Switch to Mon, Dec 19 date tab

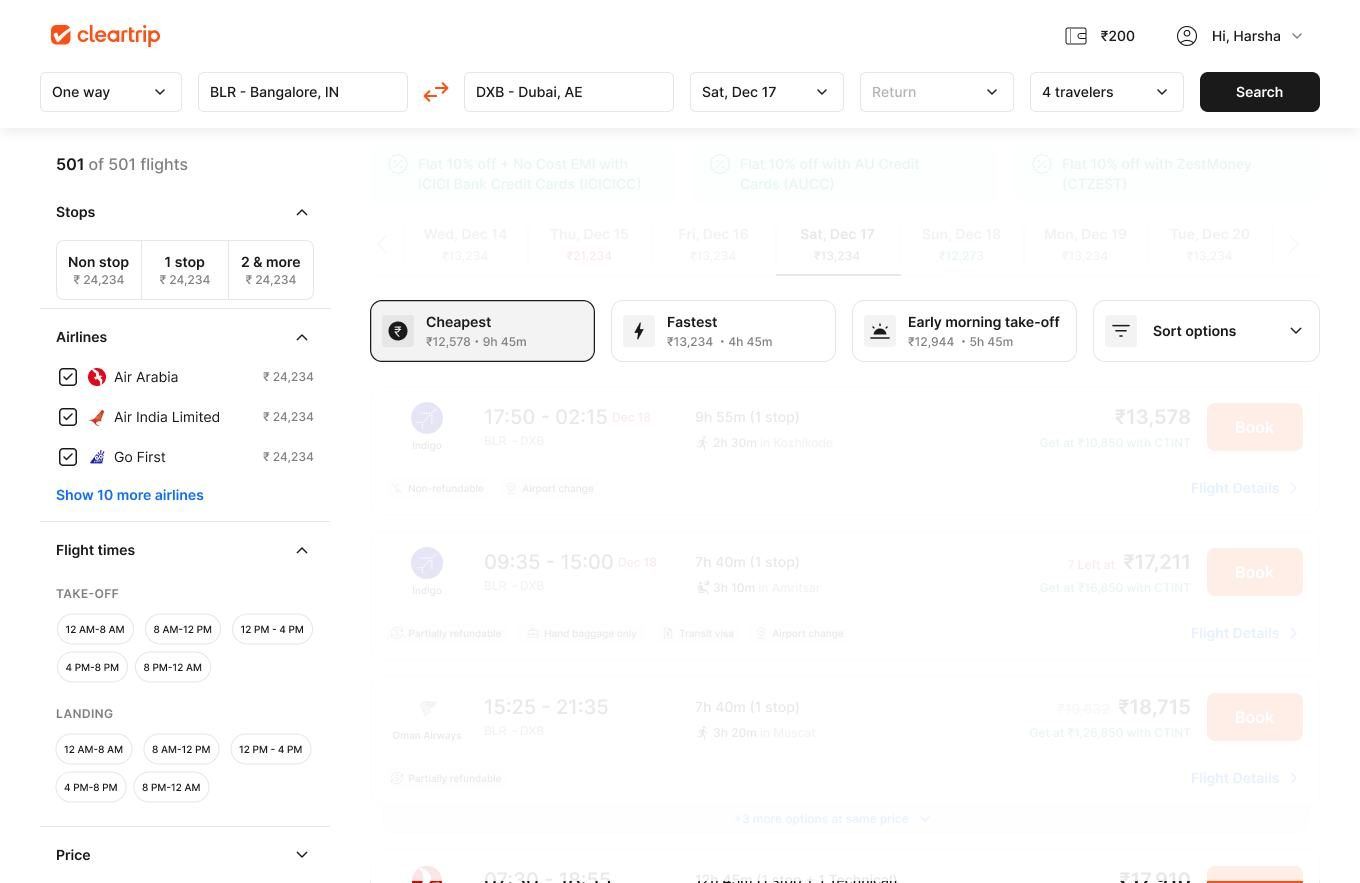coord(1085,244)
